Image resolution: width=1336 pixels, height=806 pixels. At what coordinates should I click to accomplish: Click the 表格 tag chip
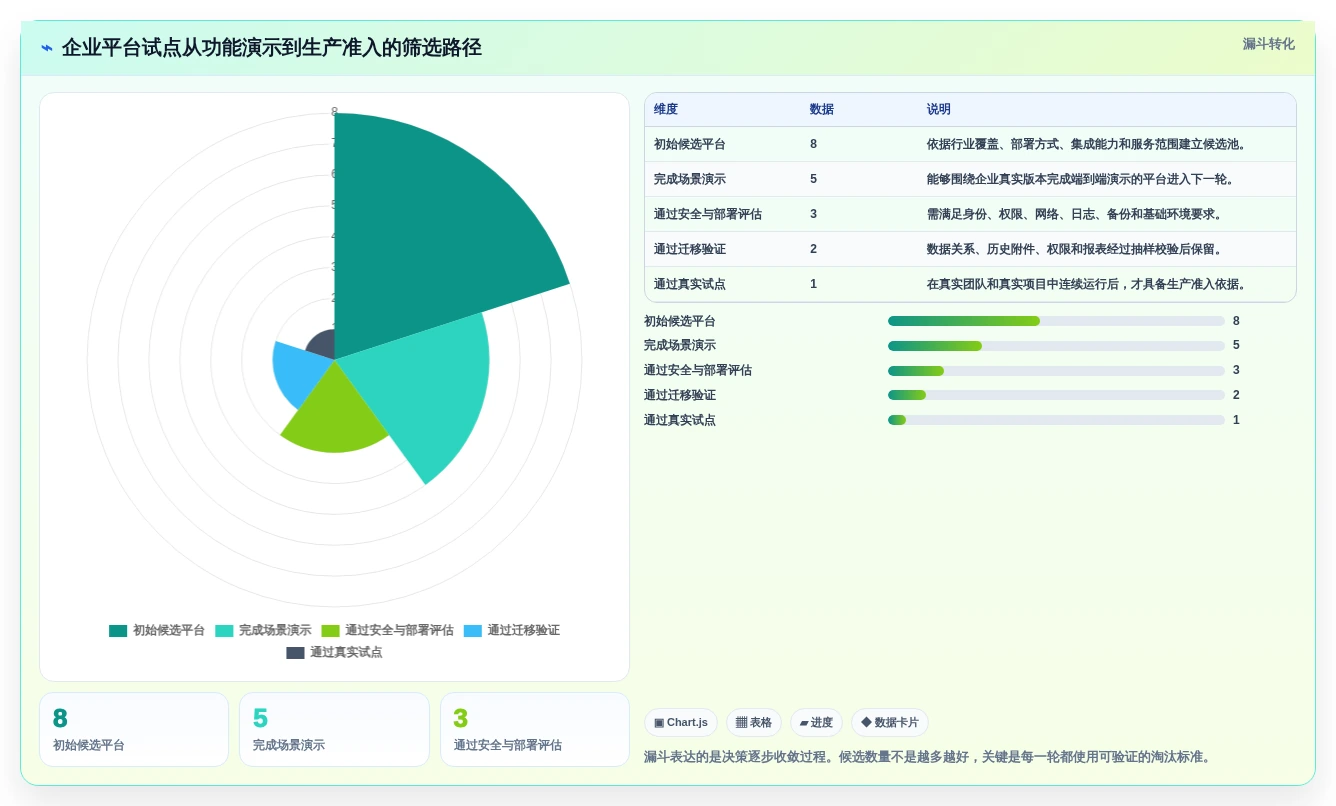pos(754,723)
